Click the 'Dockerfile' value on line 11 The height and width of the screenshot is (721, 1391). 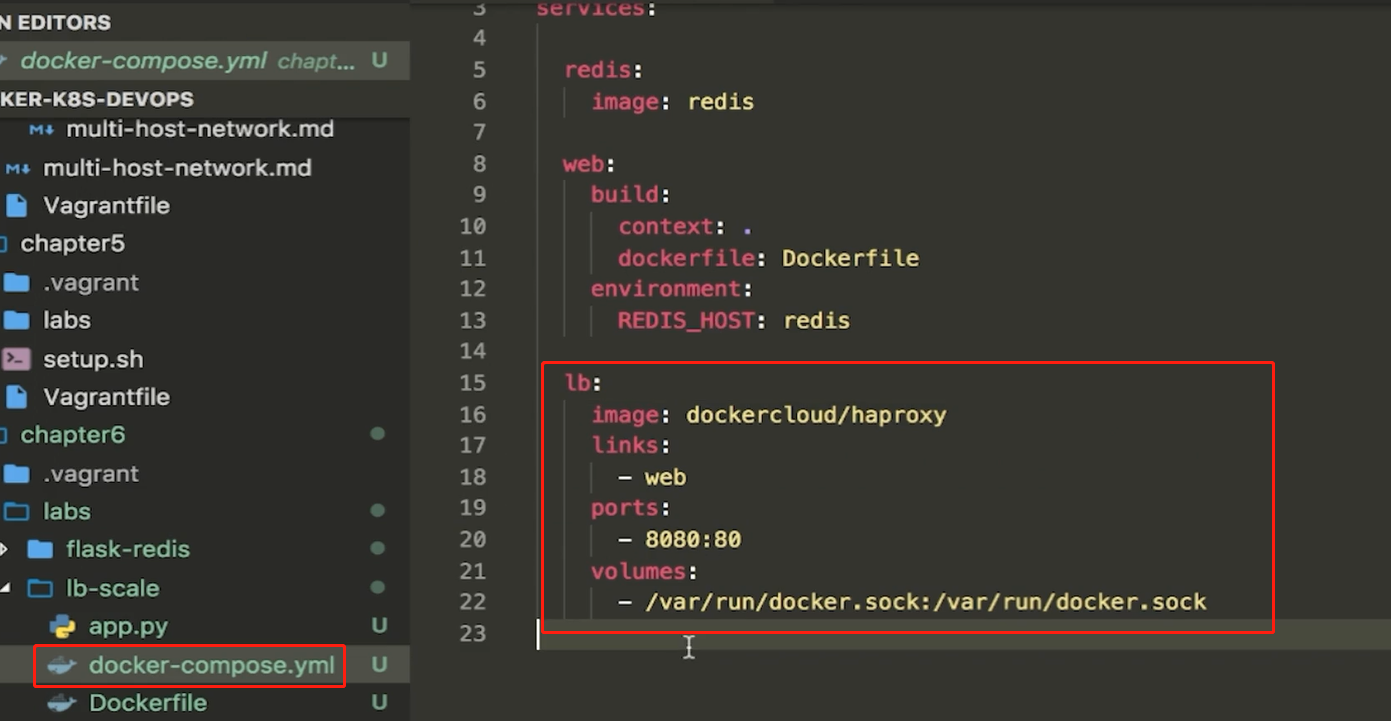pos(850,258)
